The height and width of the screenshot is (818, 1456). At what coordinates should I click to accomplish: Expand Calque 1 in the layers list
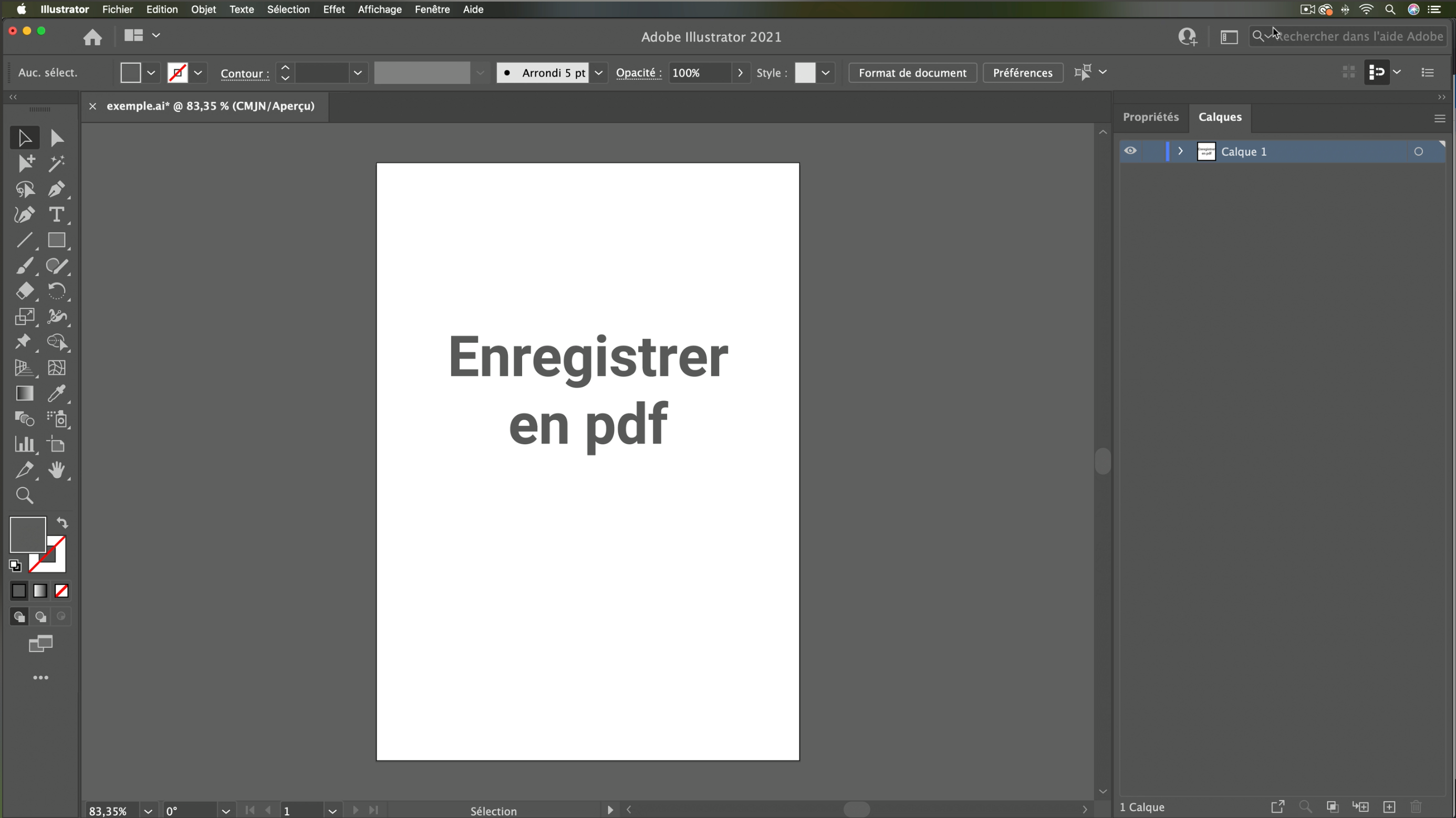pos(1180,151)
